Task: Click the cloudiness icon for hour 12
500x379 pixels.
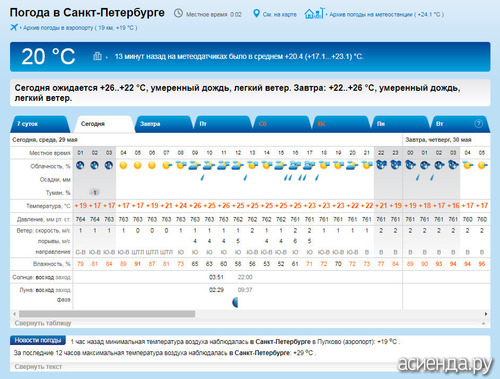Action: click(x=238, y=165)
